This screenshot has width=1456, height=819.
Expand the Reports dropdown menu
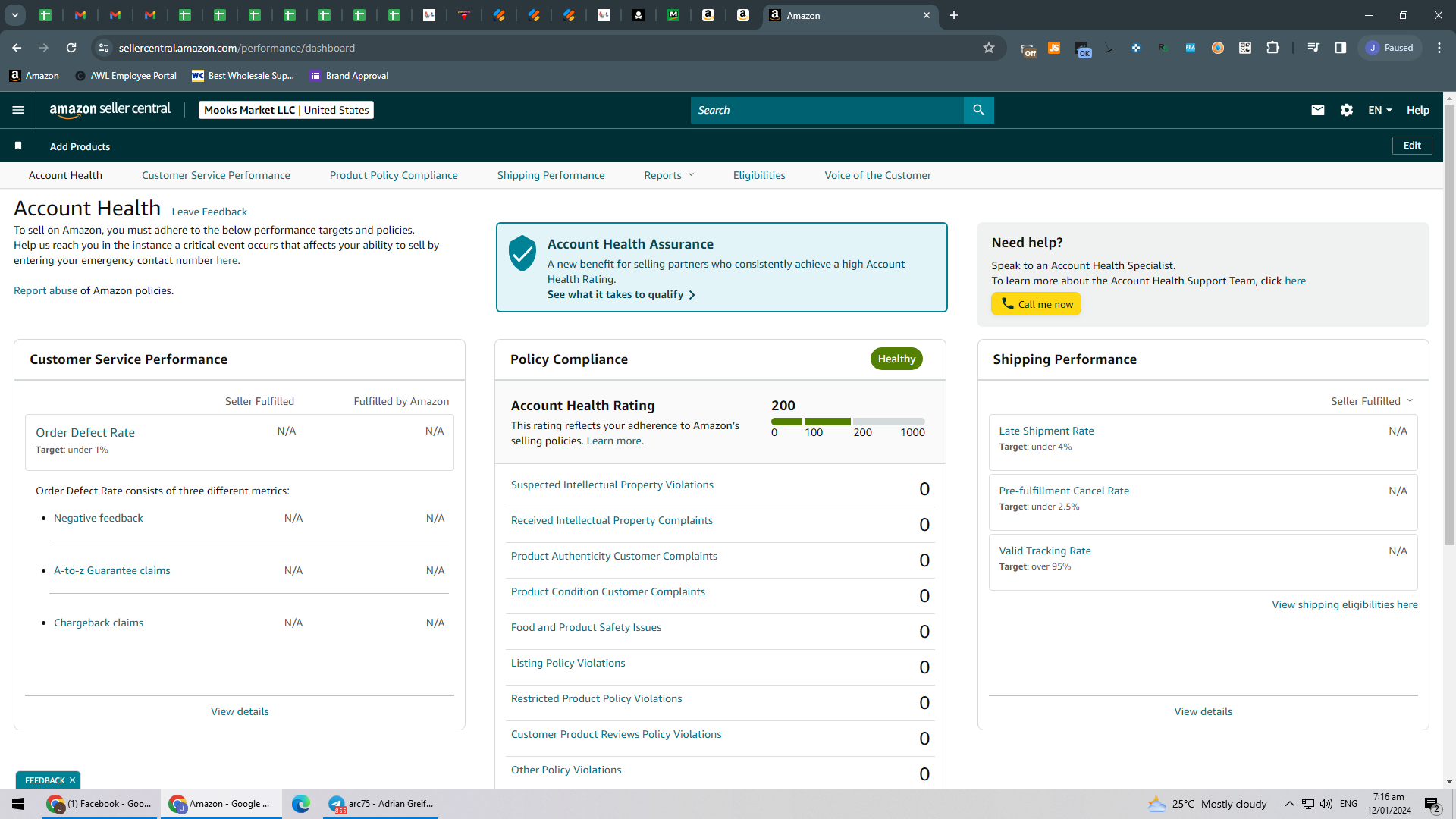tap(669, 175)
